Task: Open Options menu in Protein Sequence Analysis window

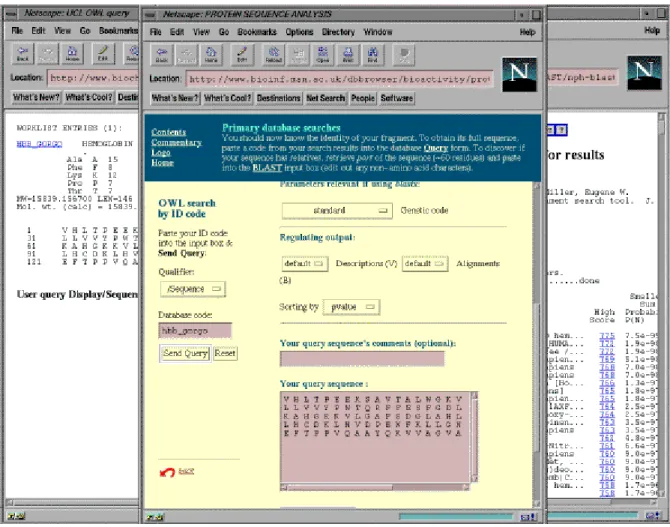Action: tap(299, 32)
